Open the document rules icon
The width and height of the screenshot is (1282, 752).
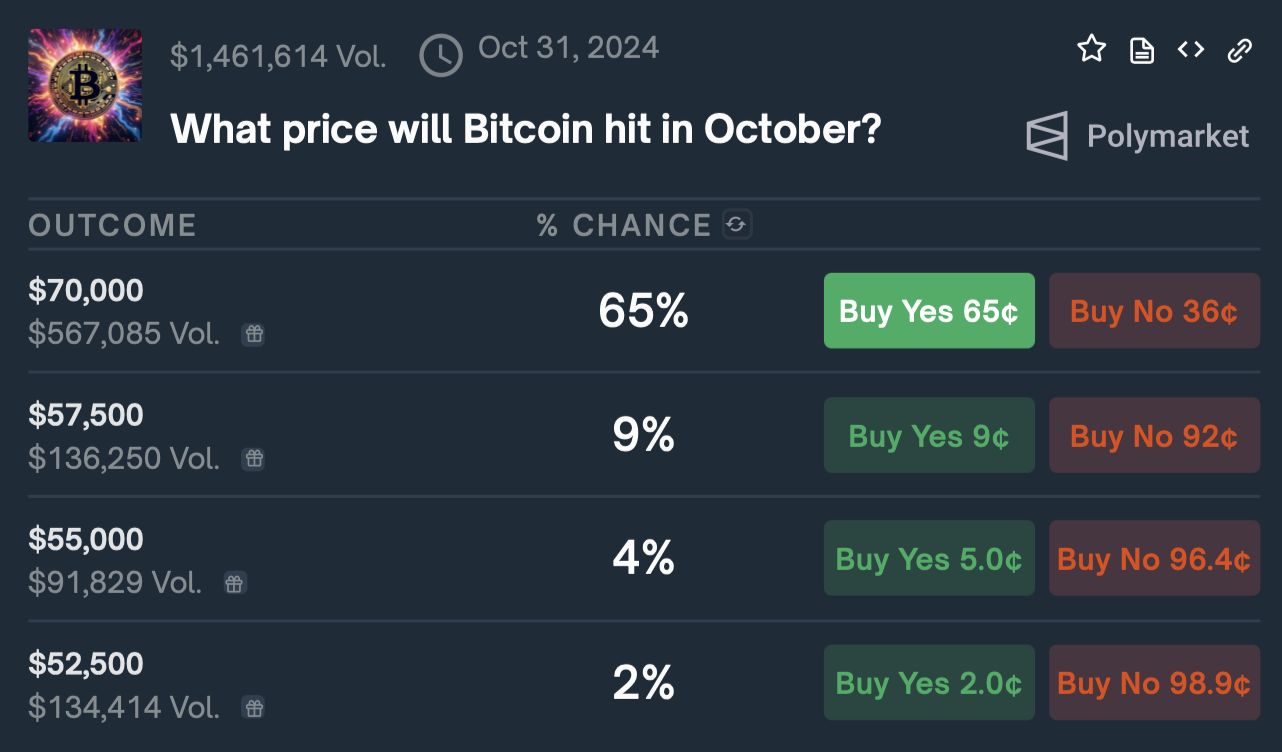point(1141,50)
